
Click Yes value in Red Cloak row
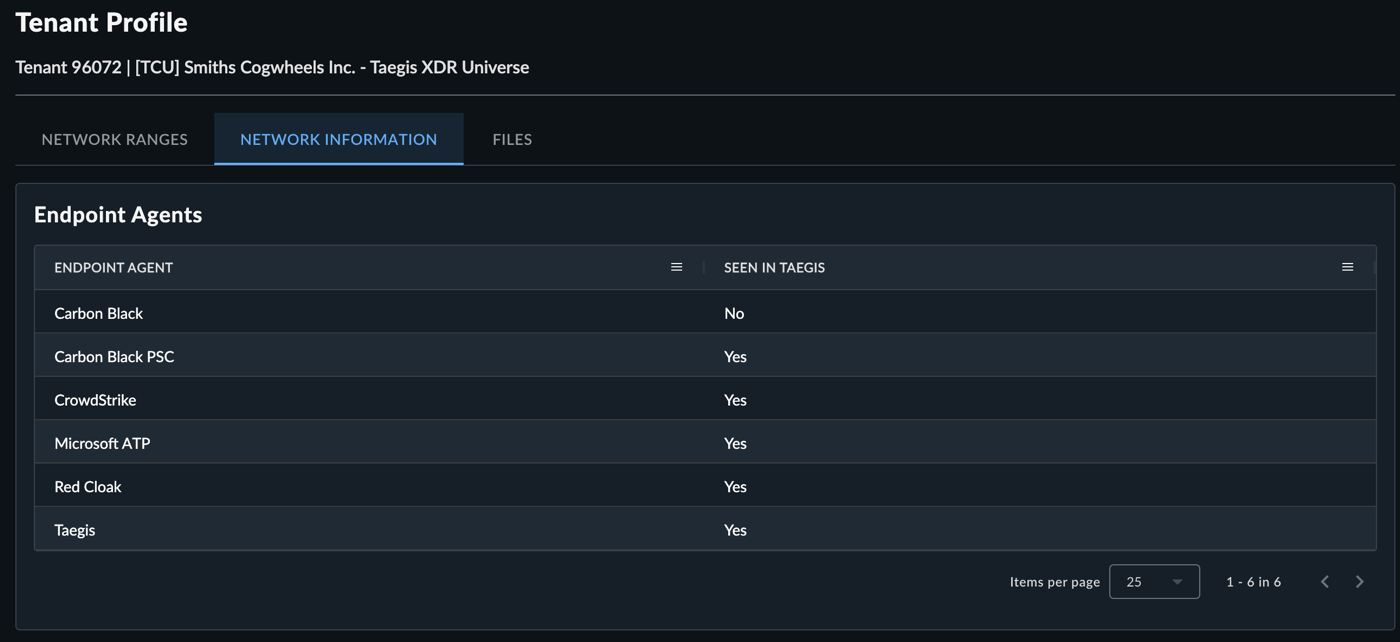click(x=735, y=486)
